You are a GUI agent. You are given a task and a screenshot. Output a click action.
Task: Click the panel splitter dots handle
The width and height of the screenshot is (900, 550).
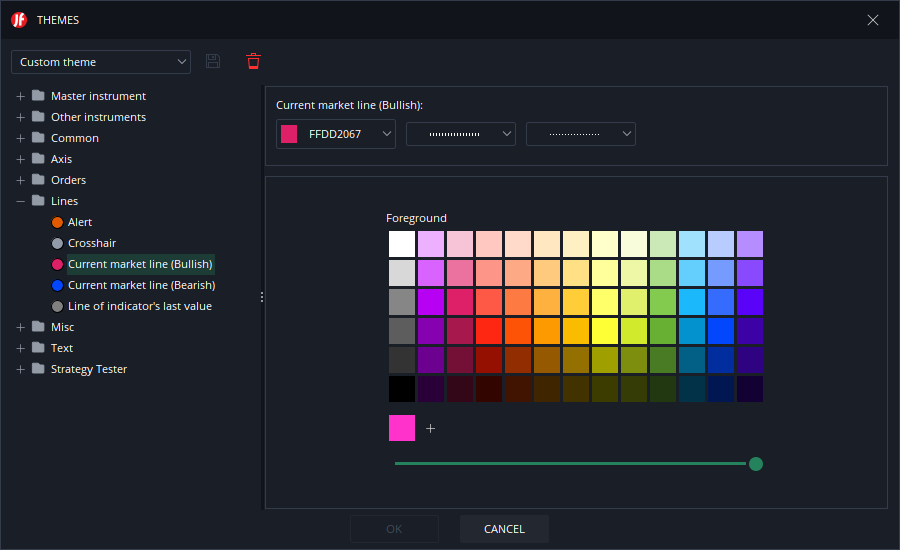coord(262,297)
